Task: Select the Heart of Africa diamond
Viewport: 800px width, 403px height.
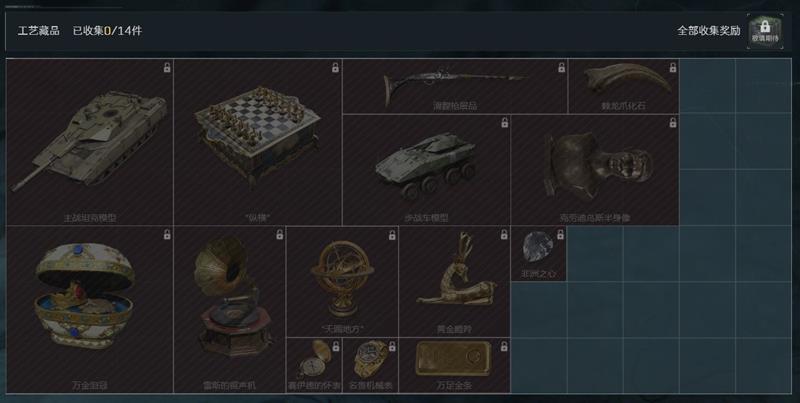Action: [539, 254]
